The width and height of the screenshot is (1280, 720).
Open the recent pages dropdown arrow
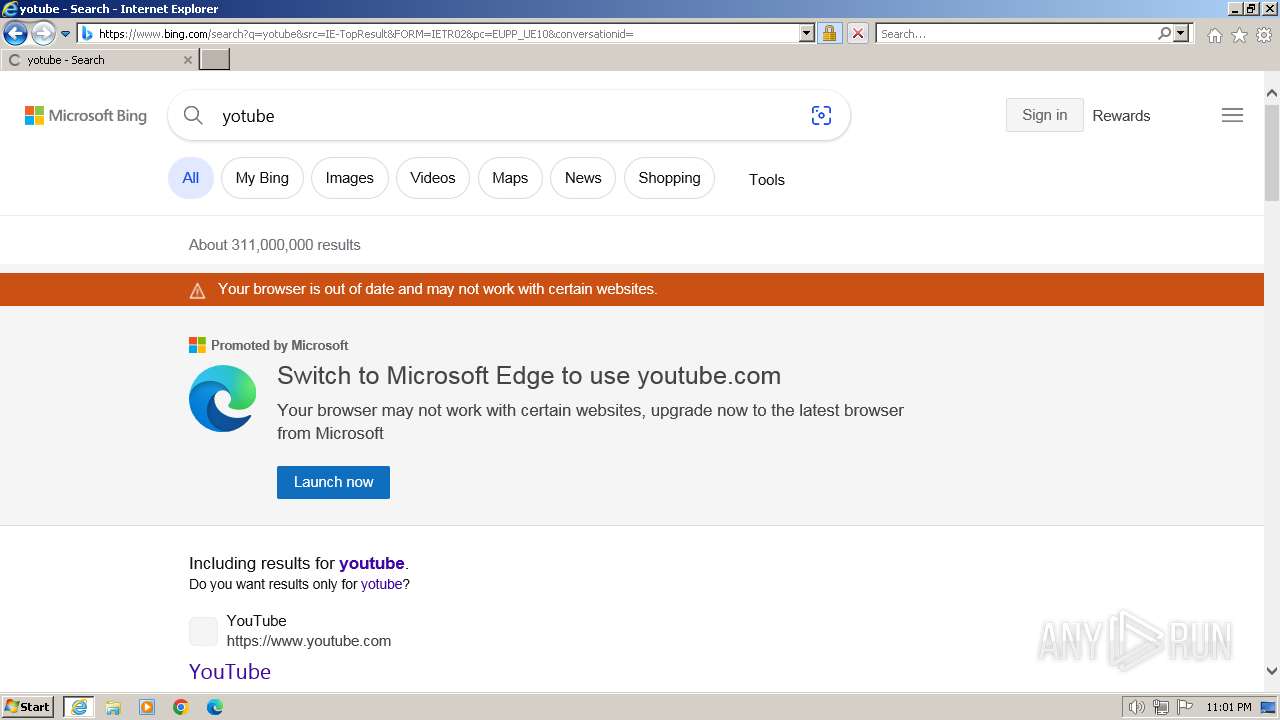66,34
